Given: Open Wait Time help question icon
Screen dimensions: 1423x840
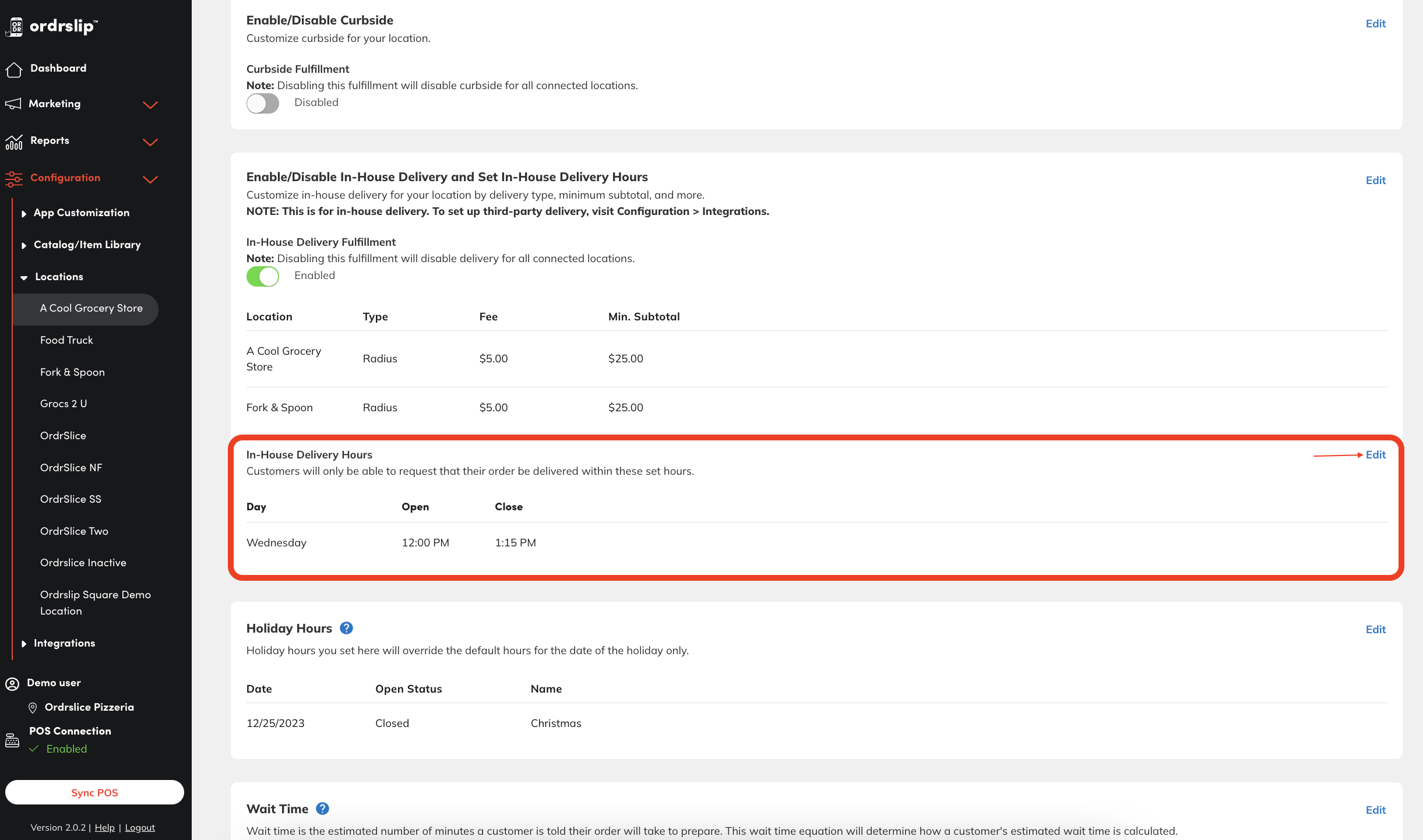Looking at the screenshot, I should pyautogui.click(x=322, y=809).
